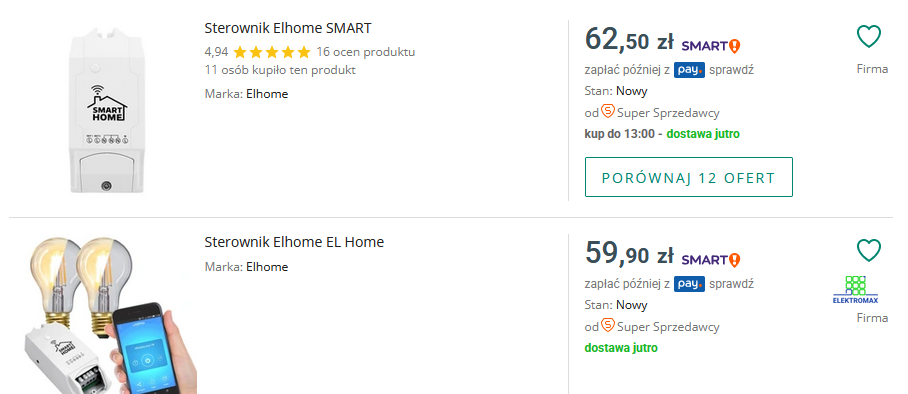Click the five-star rating of Elhome SMART
Screen dimensions: 908x394
(x=272, y=53)
